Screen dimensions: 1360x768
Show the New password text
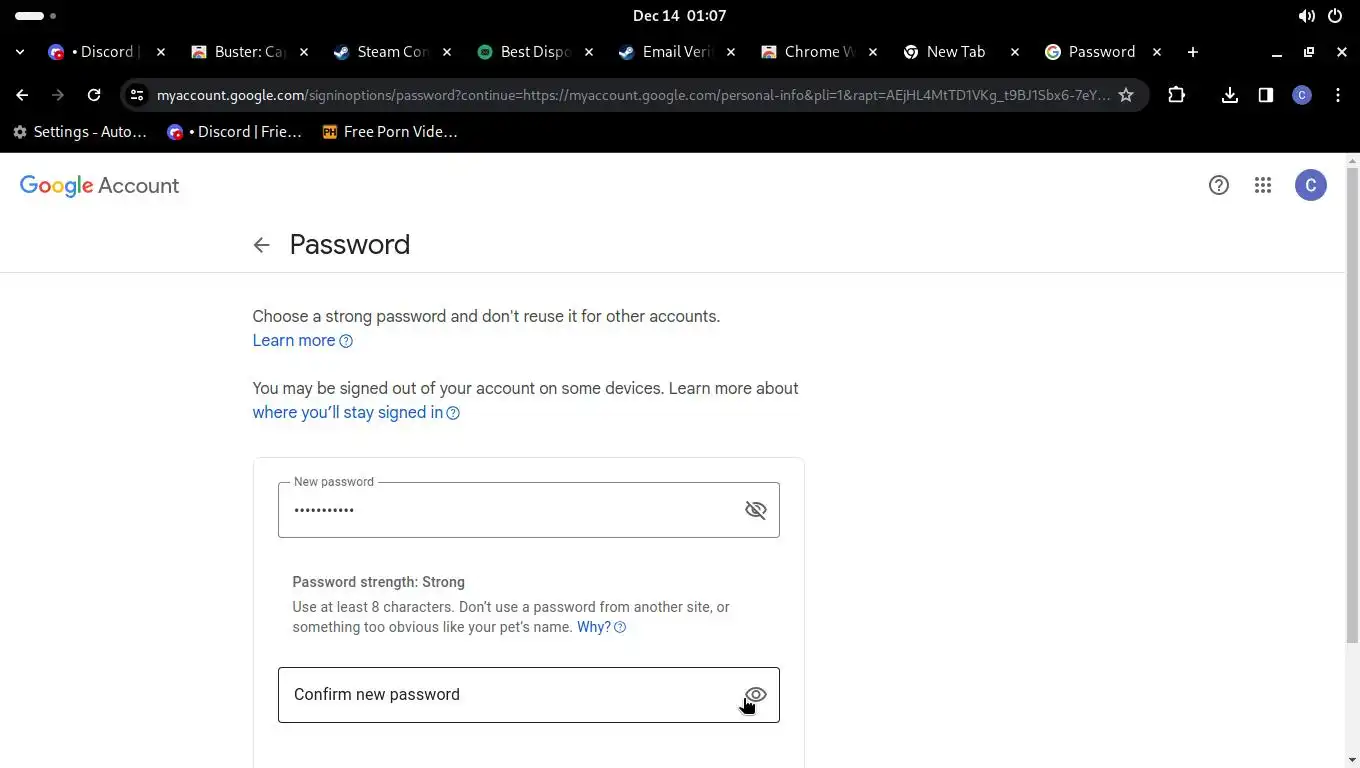pyautogui.click(x=755, y=510)
